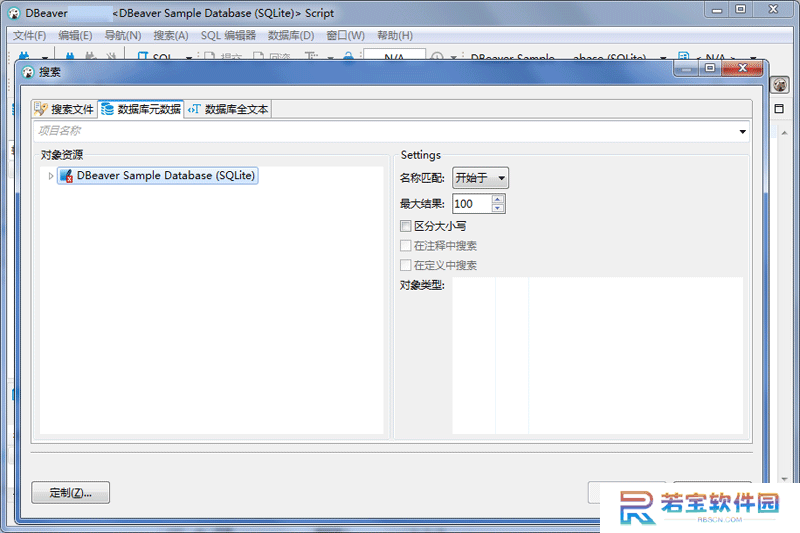Click the SQLite database icon in tree
Viewport: 800px width, 533px height.
pos(66,176)
